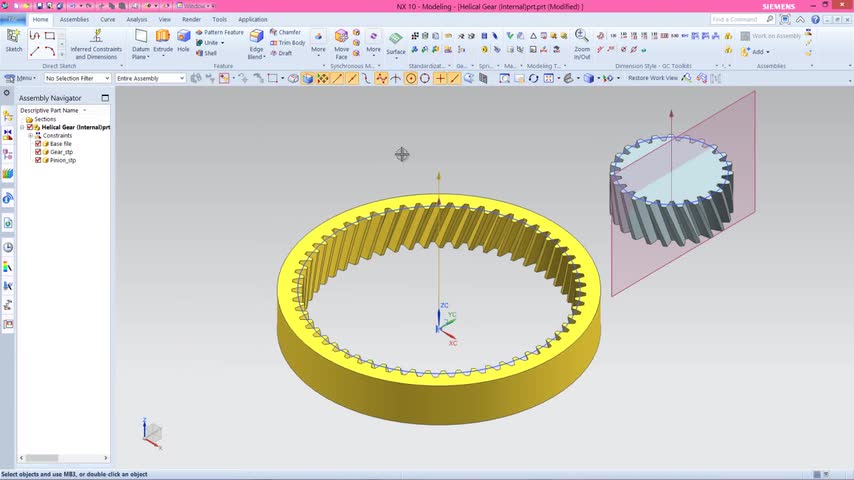The image size is (854, 480).
Task: Select the Rectangle sketch tool
Action: point(50,36)
